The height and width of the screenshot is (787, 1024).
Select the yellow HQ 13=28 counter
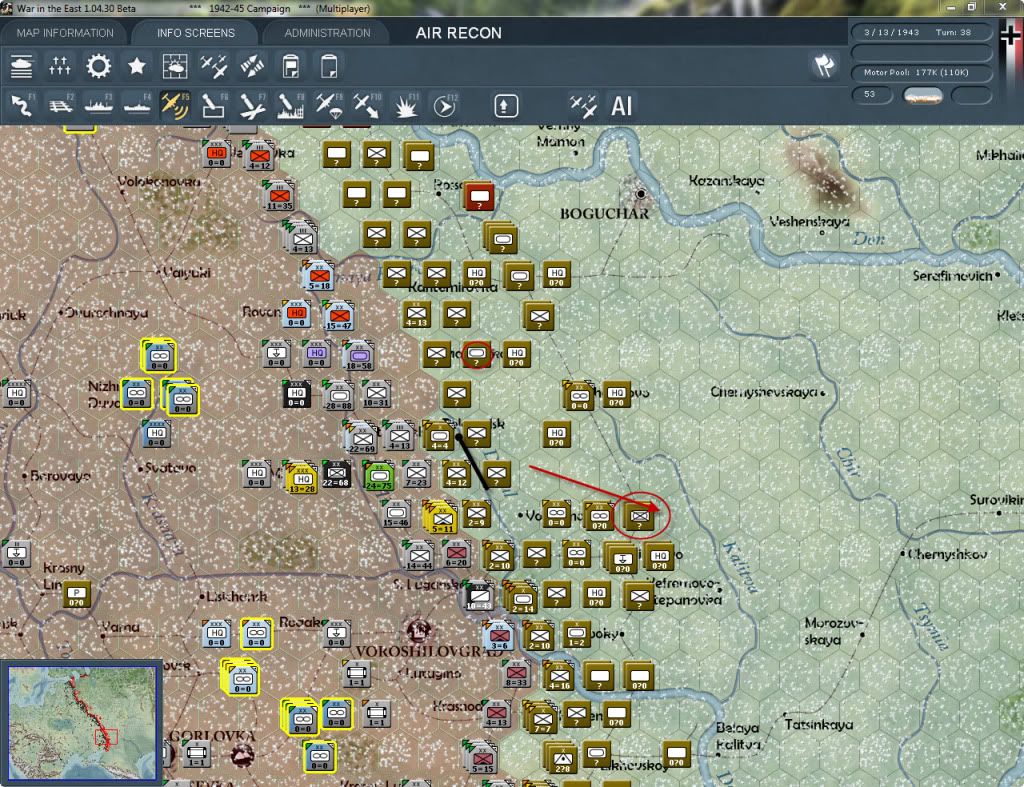(x=302, y=479)
